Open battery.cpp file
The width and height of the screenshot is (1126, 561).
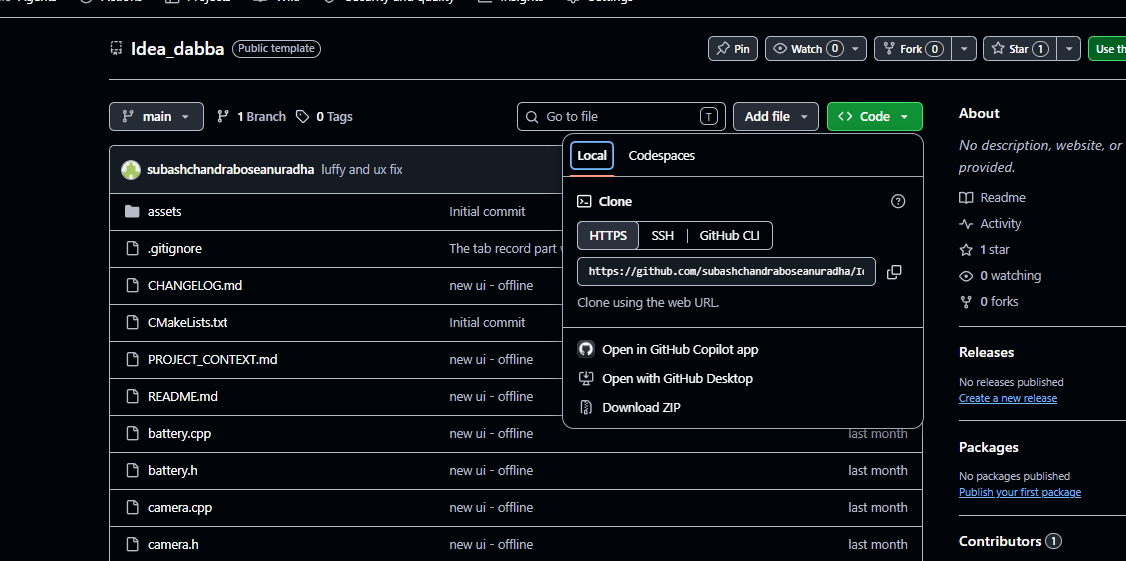point(180,434)
